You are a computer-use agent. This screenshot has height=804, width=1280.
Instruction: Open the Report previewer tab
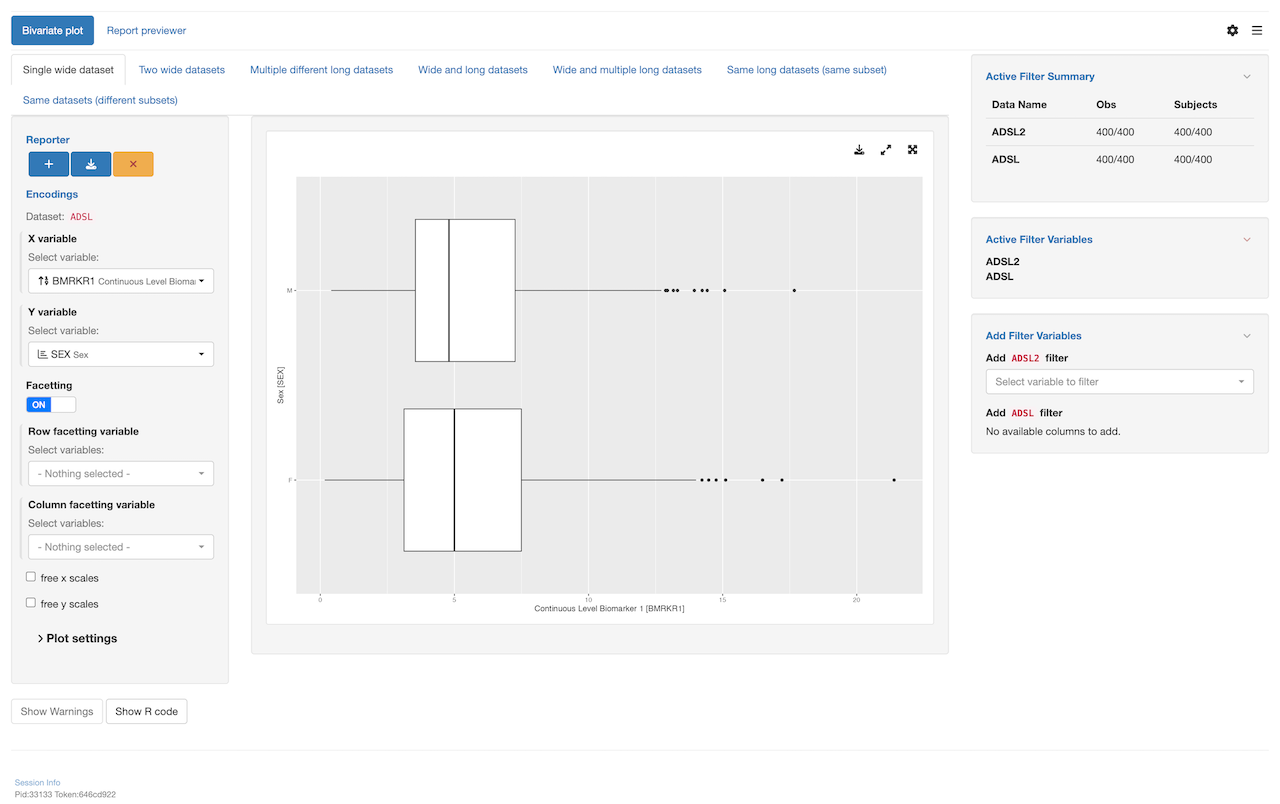point(146,31)
